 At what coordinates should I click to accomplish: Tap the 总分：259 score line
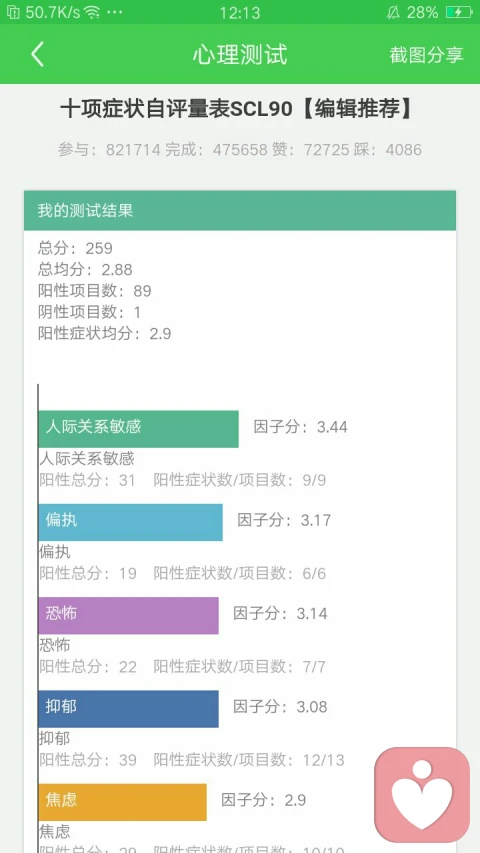click(x=75, y=249)
